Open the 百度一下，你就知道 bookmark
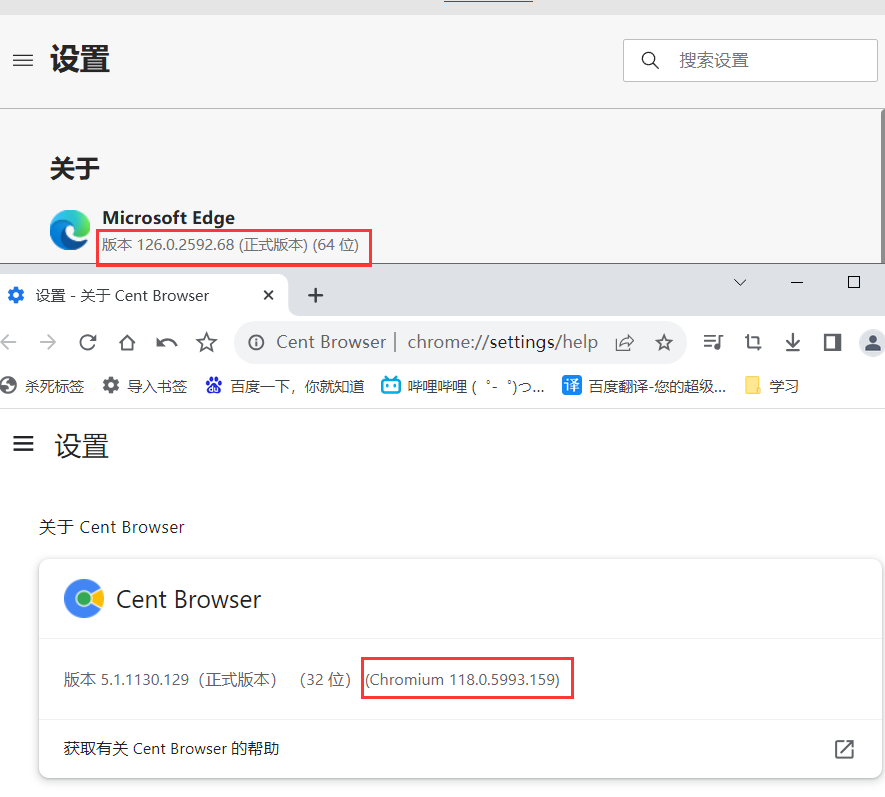 point(284,386)
